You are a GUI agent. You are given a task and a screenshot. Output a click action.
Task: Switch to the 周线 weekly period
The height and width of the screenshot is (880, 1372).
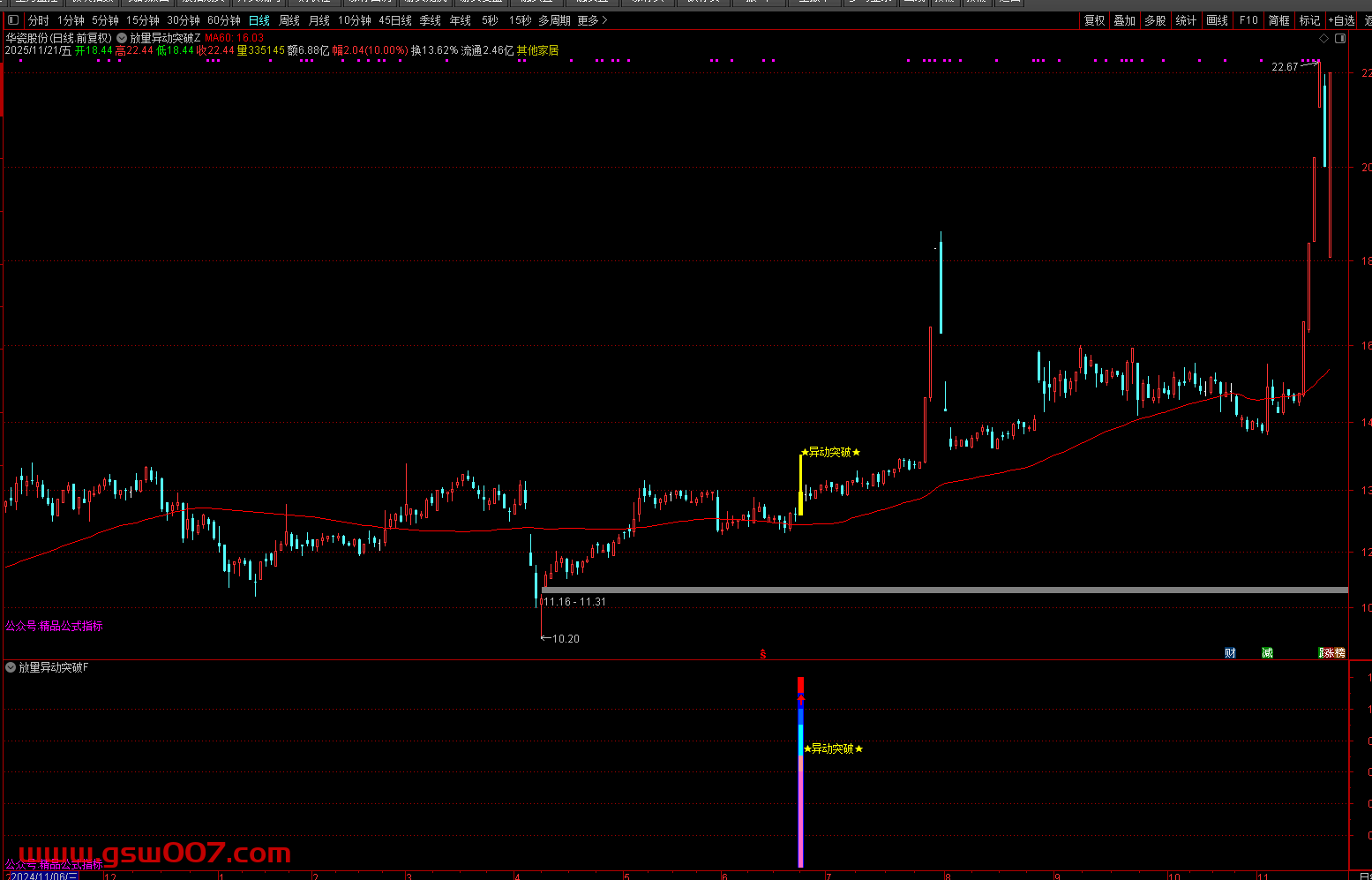tap(289, 20)
